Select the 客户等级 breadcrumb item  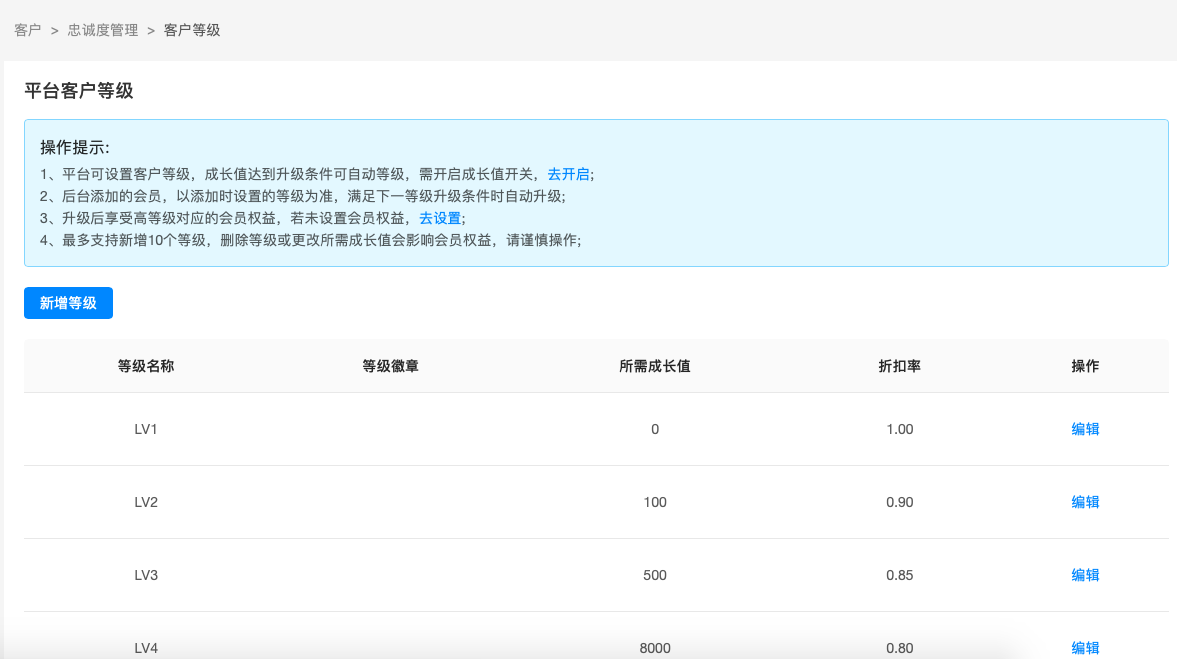[192, 30]
